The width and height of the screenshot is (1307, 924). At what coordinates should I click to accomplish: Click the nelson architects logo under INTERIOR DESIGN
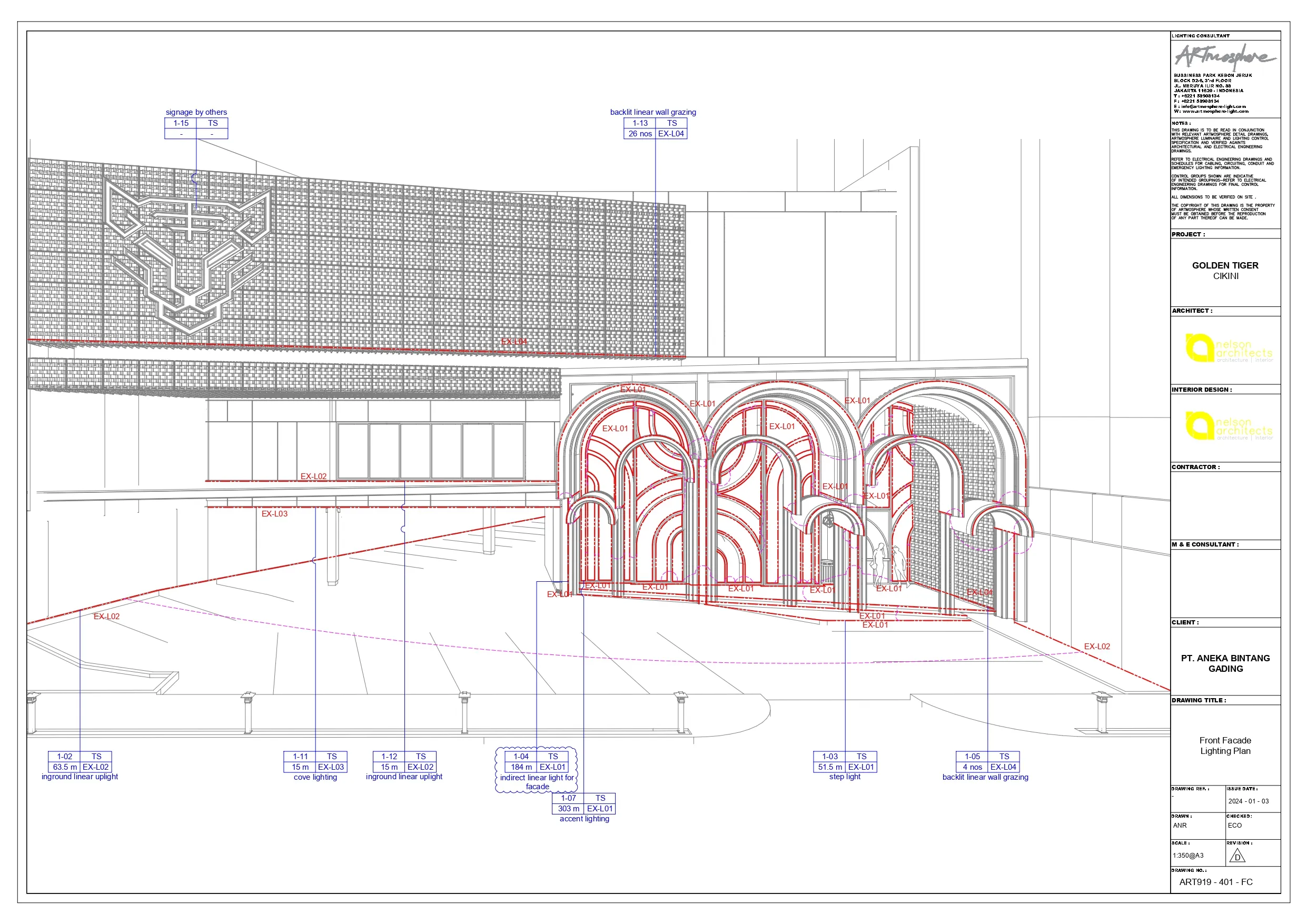[1229, 426]
